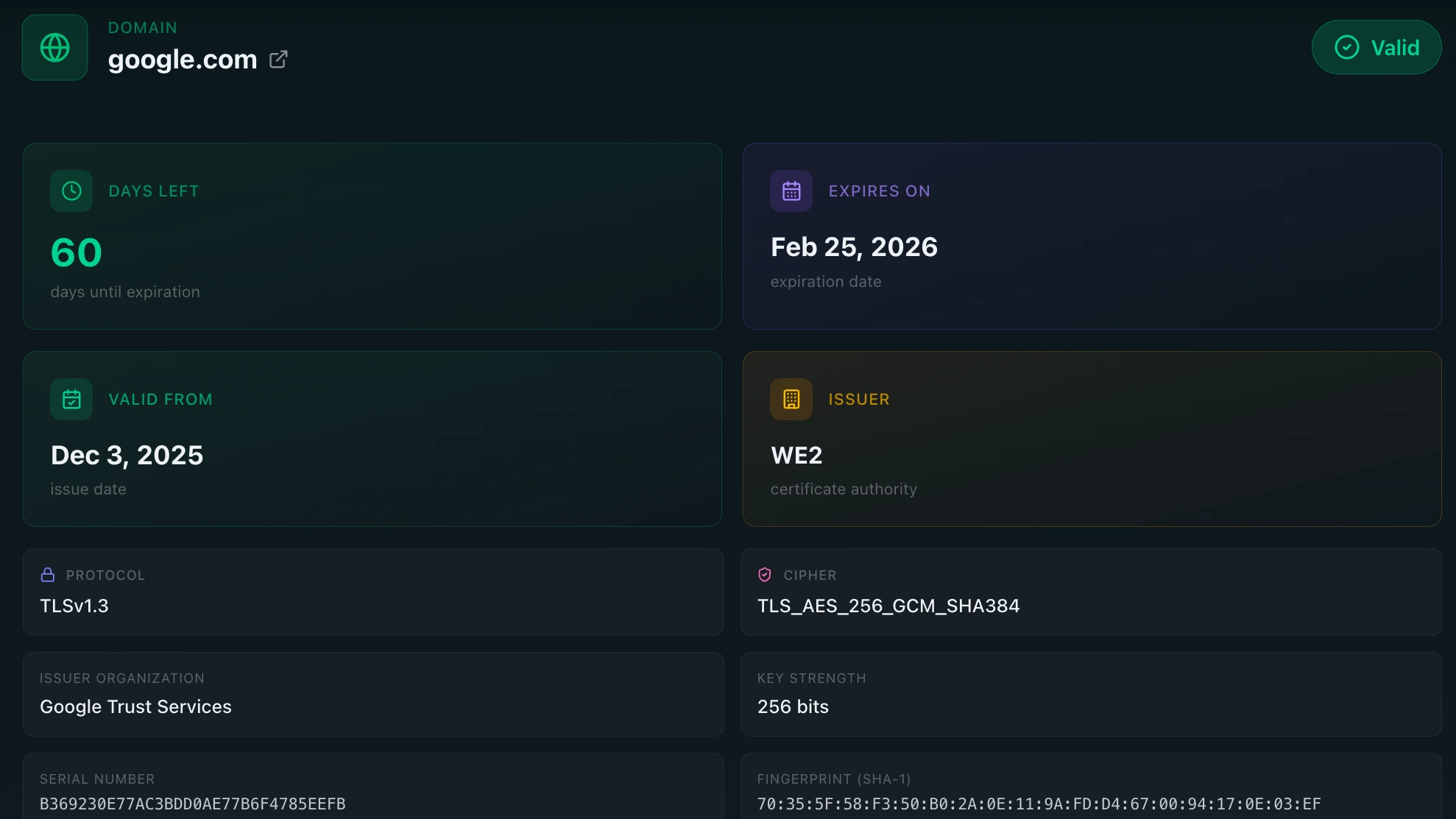The width and height of the screenshot is (1456, 819).
Task: Click the padlock icon next to Protocol
Action: 48,575
